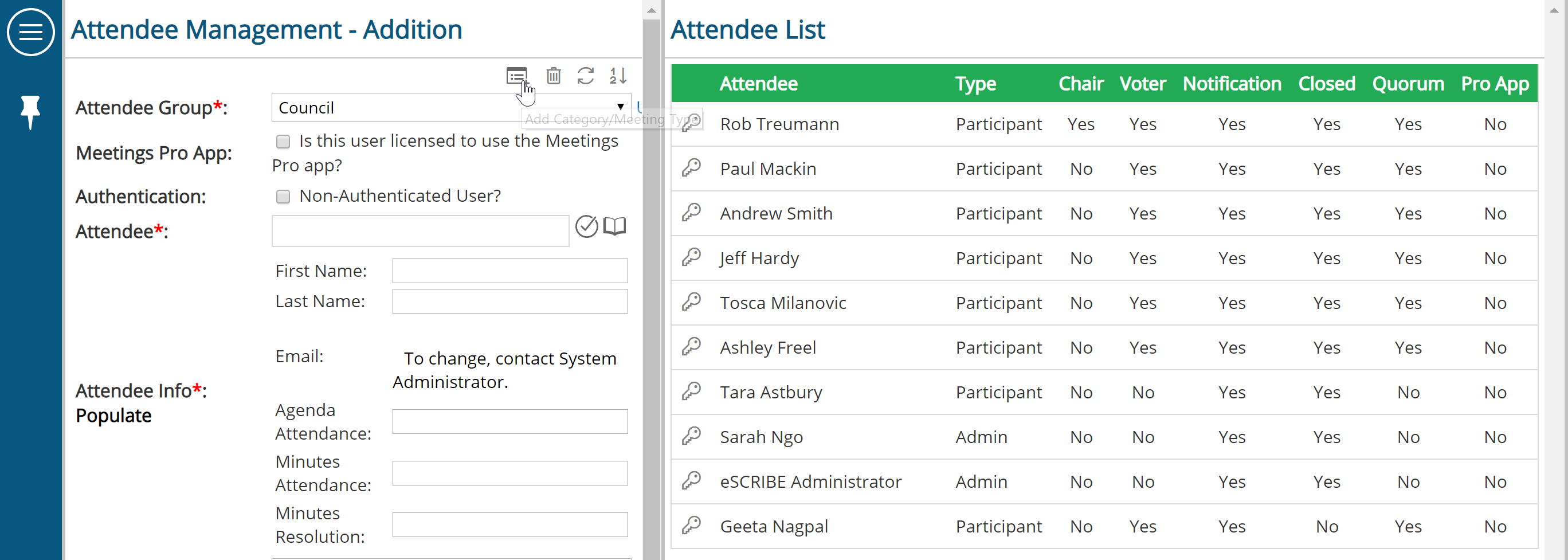
Task: Enable the Meetings Pro app license checkbox
Action: 283,142
